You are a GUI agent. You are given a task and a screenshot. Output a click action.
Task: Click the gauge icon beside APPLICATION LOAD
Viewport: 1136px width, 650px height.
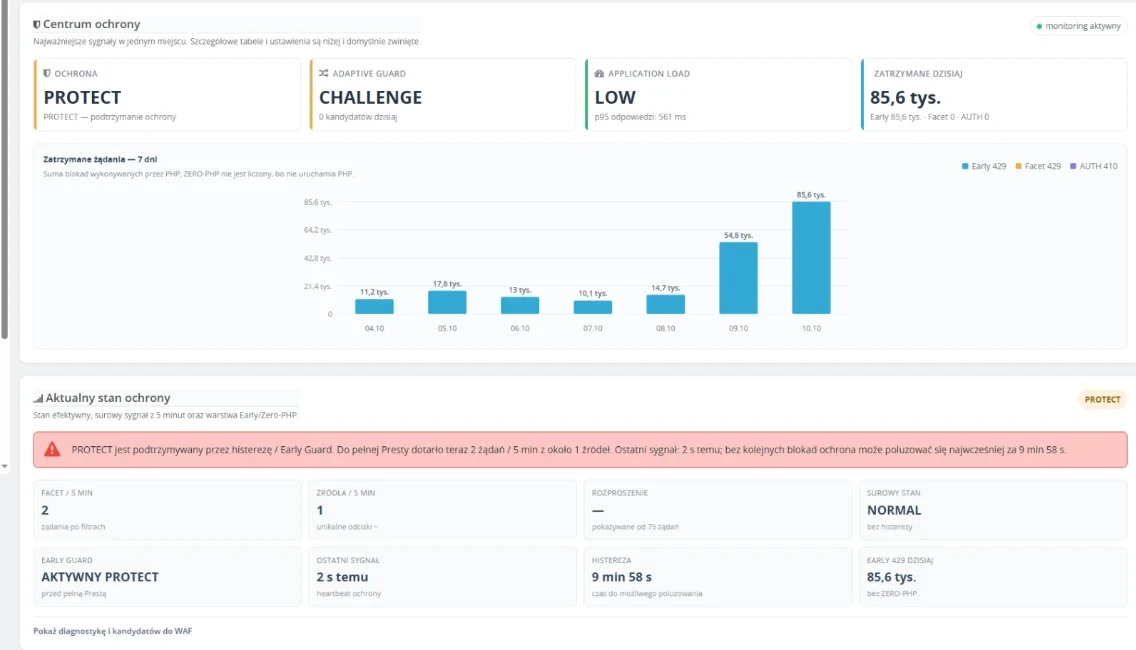point(599,73)
